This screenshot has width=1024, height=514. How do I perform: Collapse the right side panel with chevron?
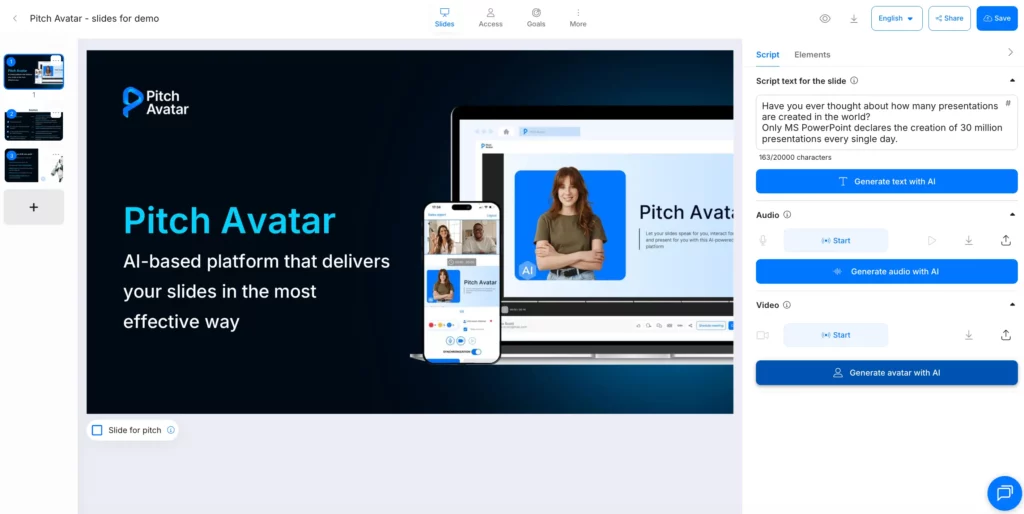coord(1010,53)
